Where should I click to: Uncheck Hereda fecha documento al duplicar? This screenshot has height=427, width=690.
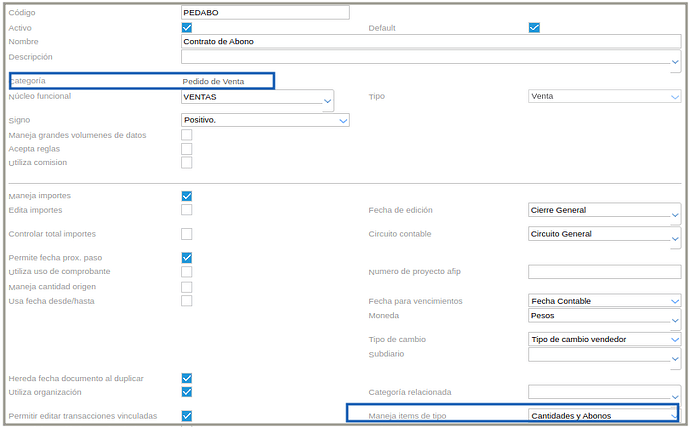(187, 378)
